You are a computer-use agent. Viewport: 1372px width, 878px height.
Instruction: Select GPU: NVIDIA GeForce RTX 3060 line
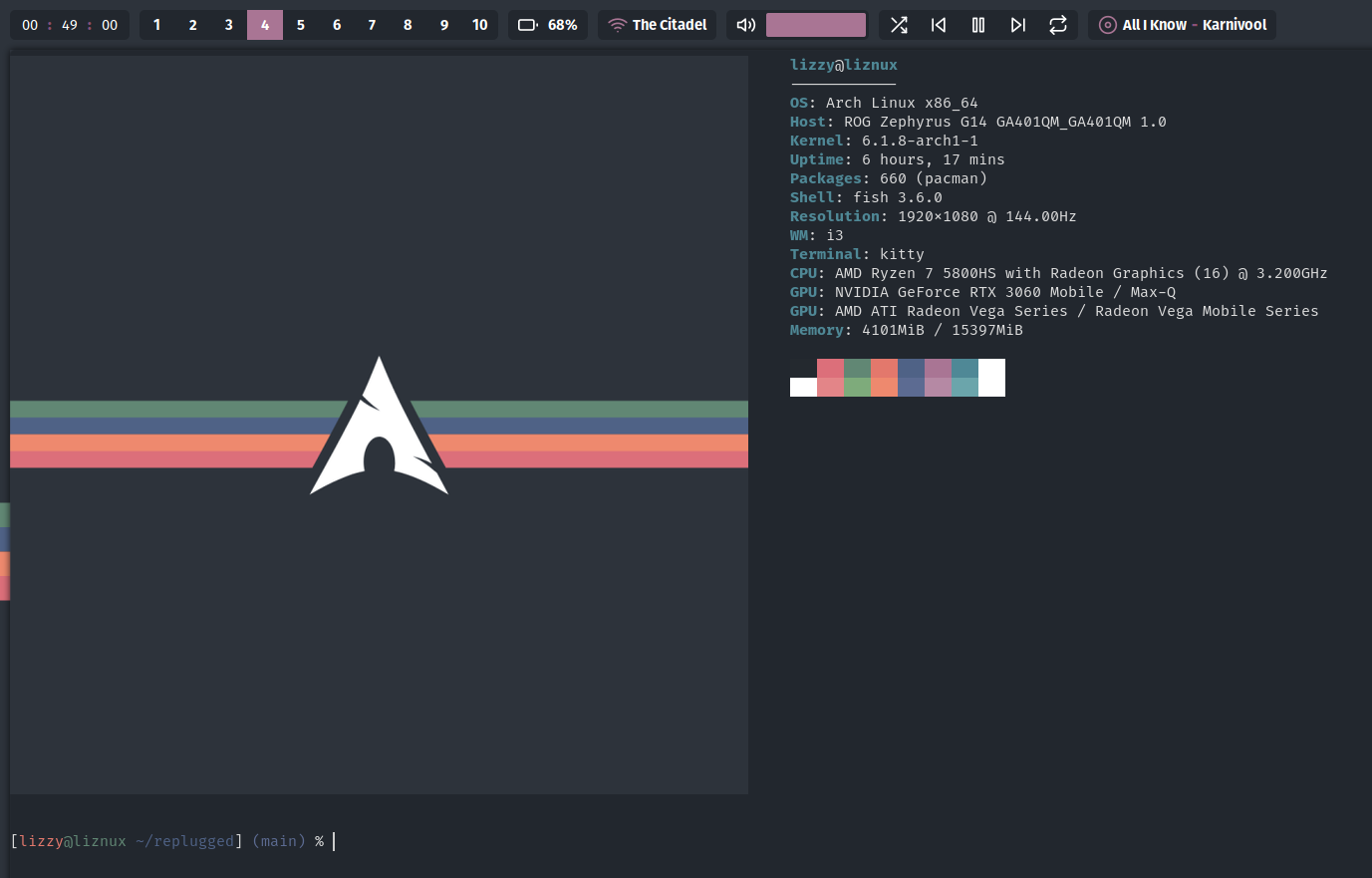[983, 292]
